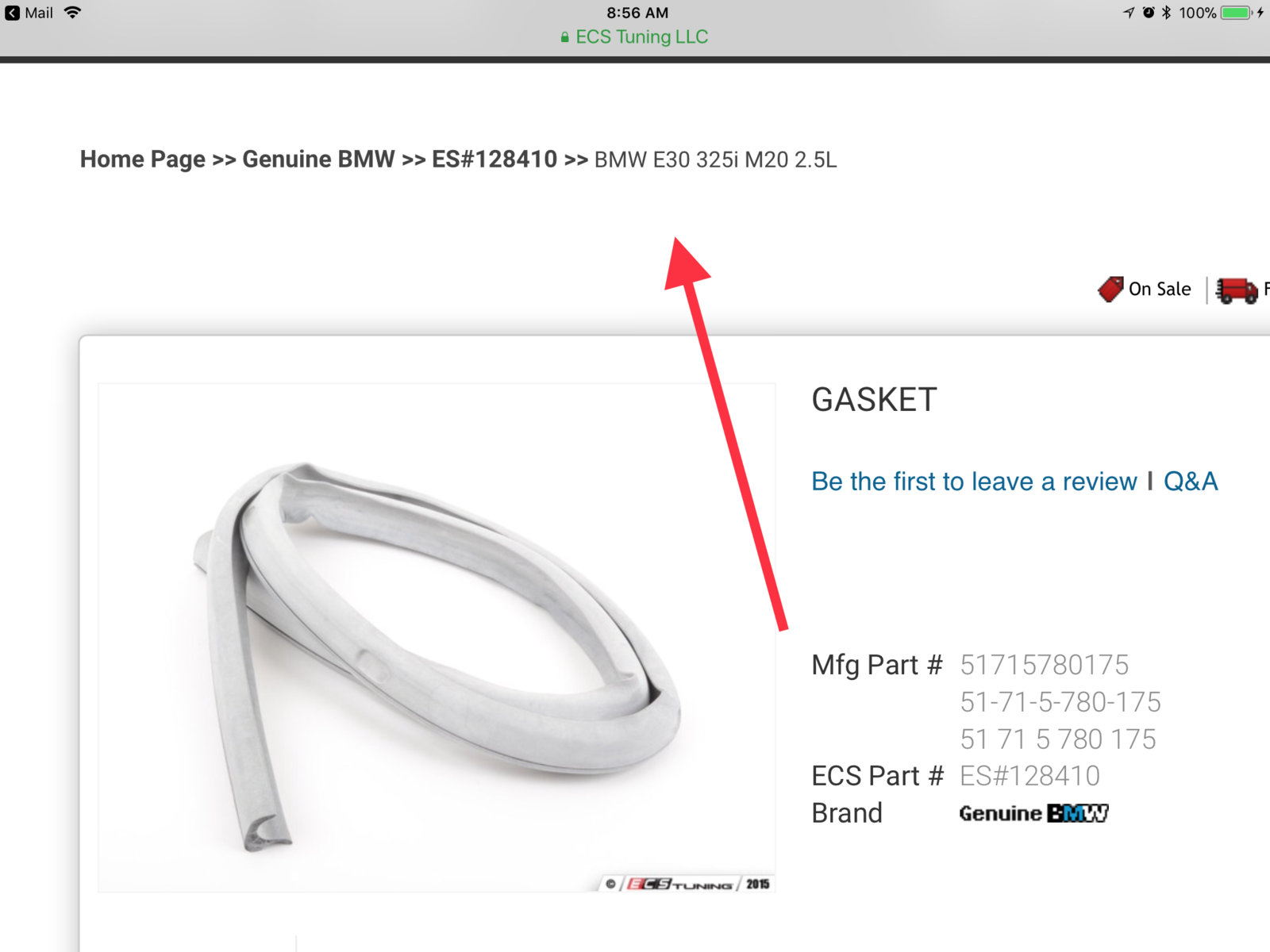Click the Genuine BMW brand logo
Screen dimensions: 1270x952
pyautogui.click(x=1033, y=813)
